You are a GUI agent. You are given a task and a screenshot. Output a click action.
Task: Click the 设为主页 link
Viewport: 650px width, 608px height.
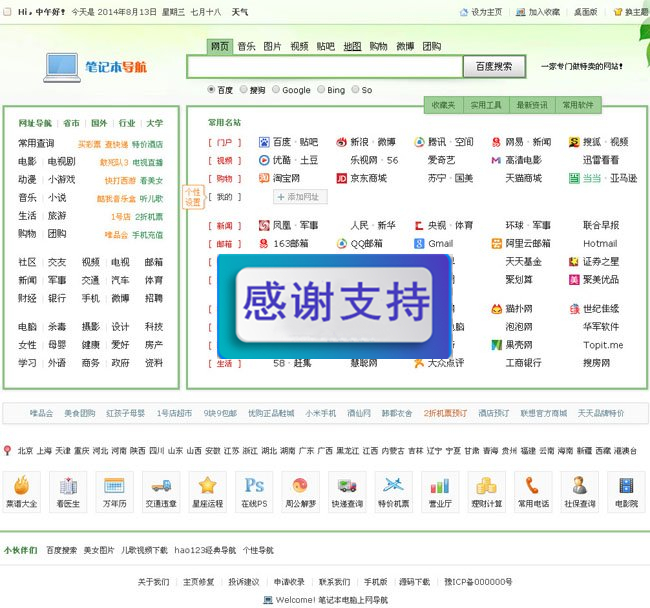point(481,12)
